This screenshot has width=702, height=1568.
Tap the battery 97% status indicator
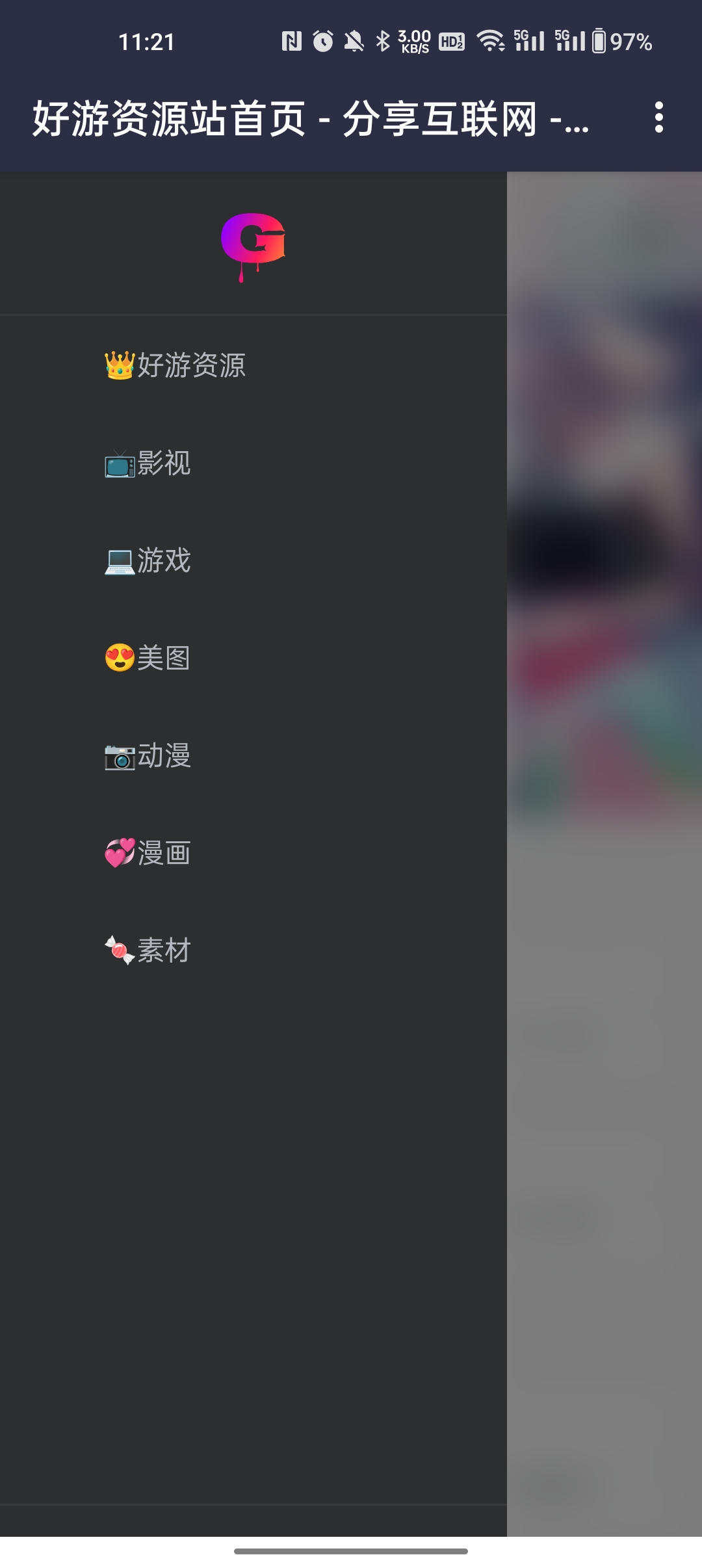pyautogui.click(x=622, y=42)
